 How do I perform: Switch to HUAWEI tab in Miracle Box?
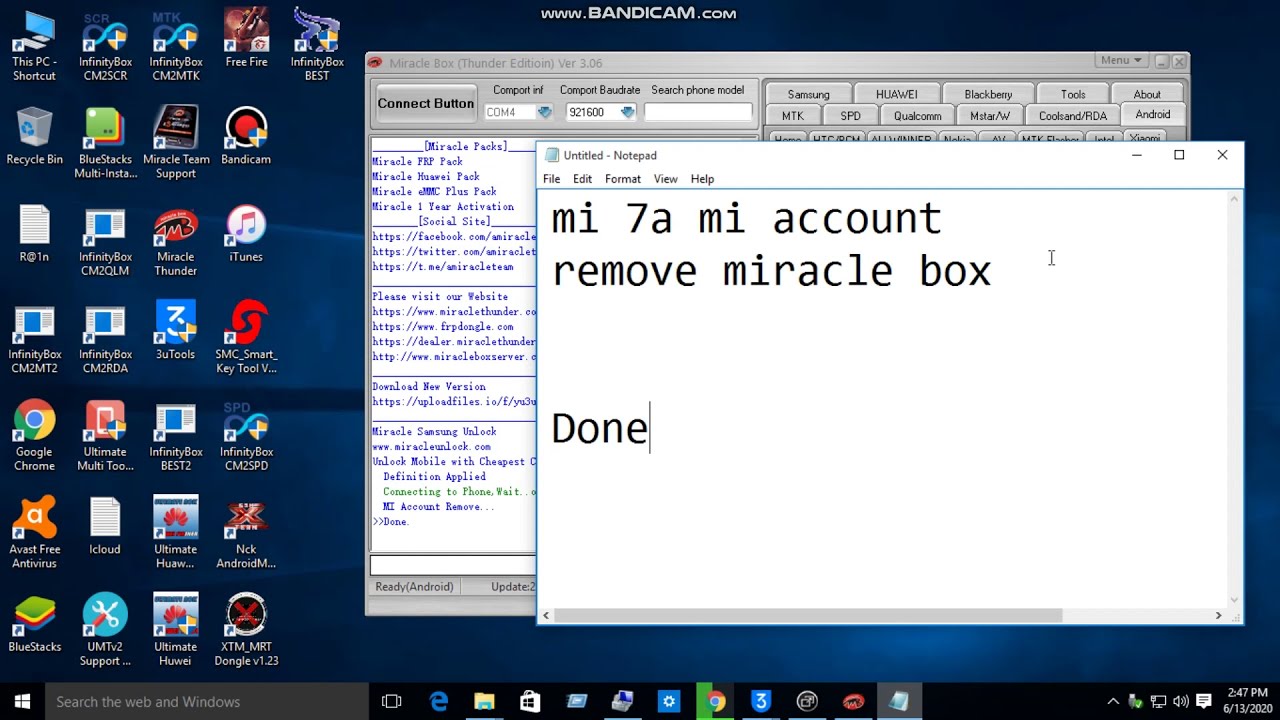pyautogui.click(x=896, y=95)
